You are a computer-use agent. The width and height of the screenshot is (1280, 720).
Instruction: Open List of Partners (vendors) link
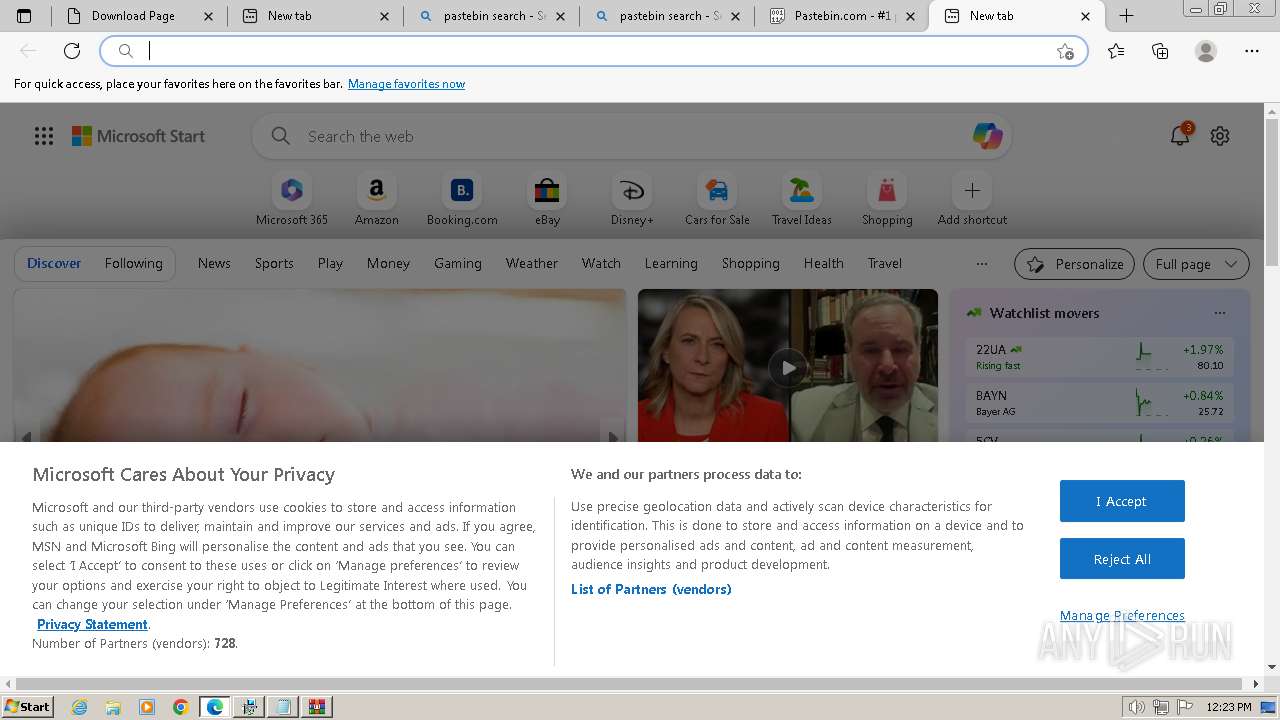click(651, 589)
